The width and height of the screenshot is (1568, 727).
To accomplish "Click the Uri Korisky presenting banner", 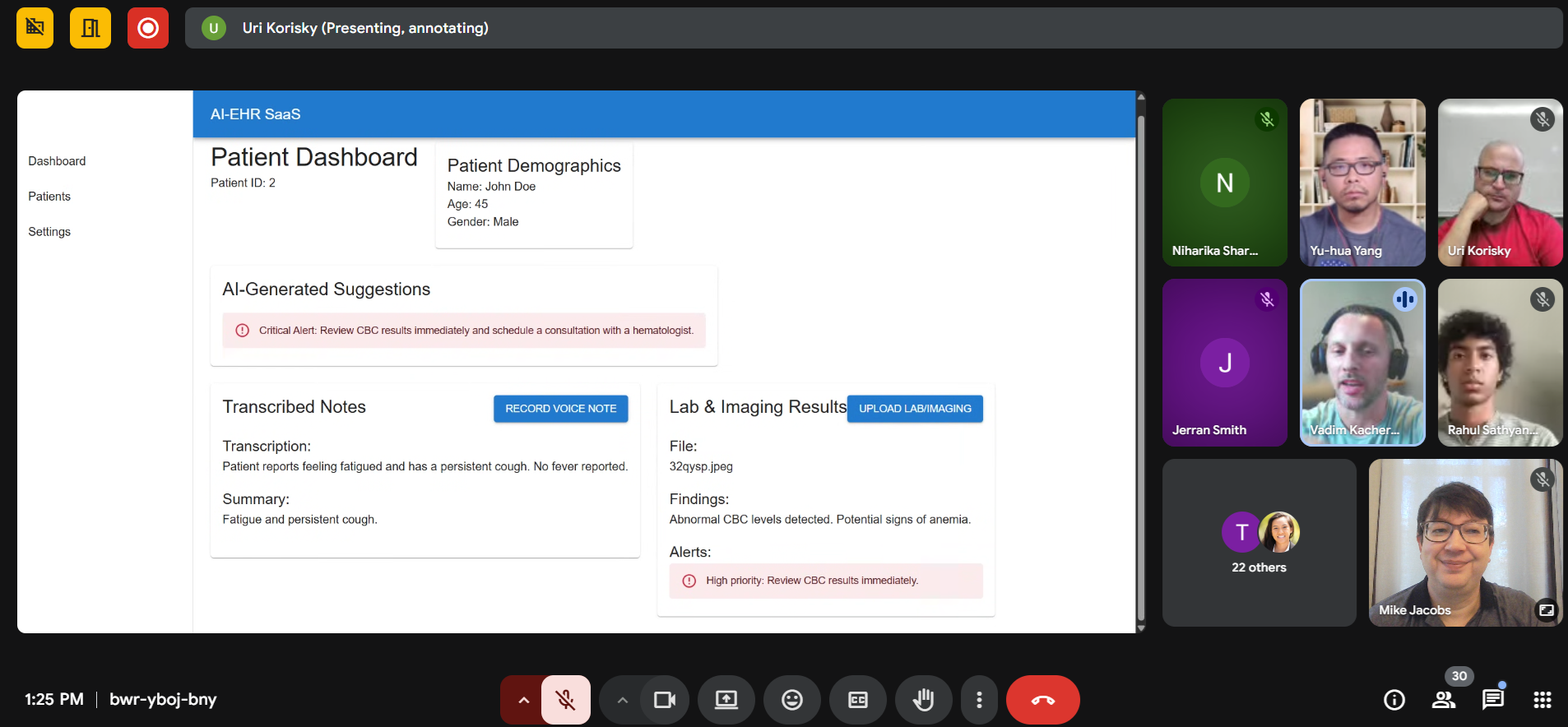I will 874,28.
